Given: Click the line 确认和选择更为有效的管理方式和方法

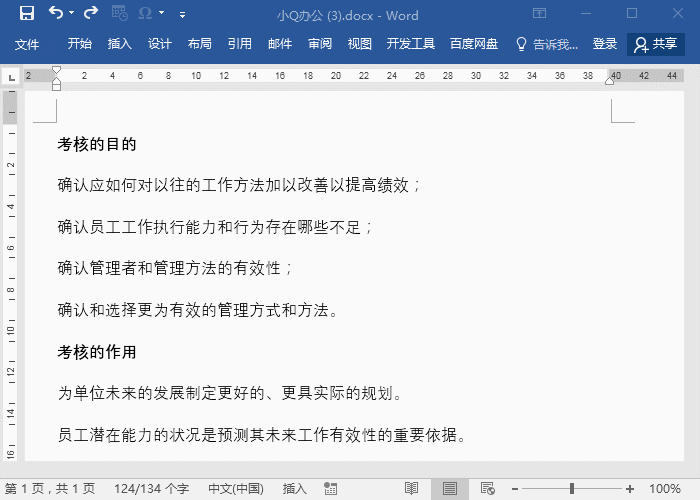Looking at the screenshot, I should click(x=198, y=310).
